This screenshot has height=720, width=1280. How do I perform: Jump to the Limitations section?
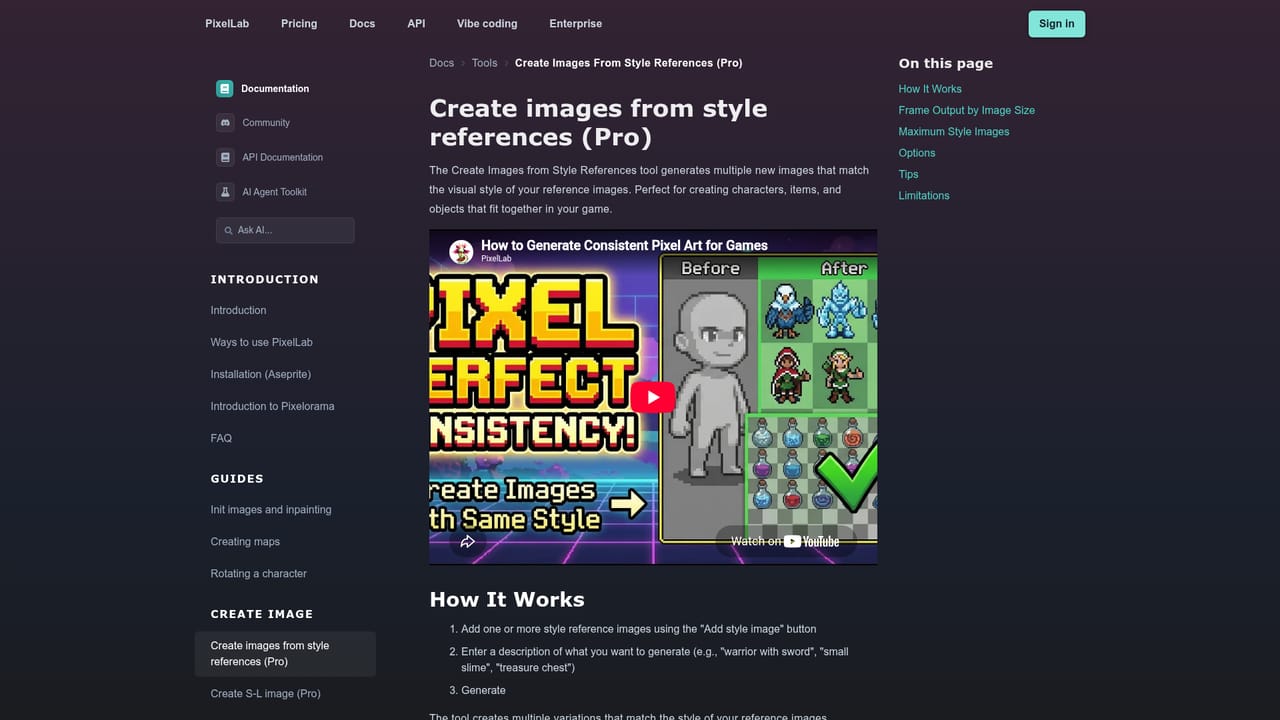click(x=924, y=196)
